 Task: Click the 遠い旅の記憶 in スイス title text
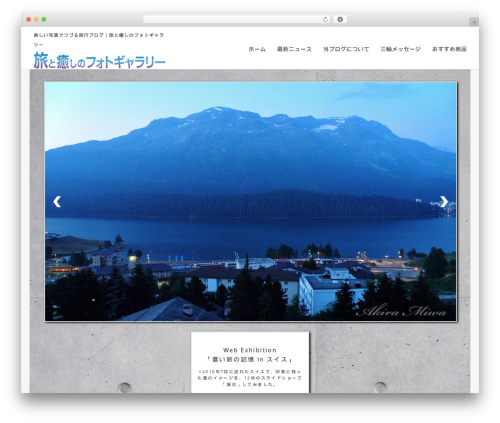[250, 359]
